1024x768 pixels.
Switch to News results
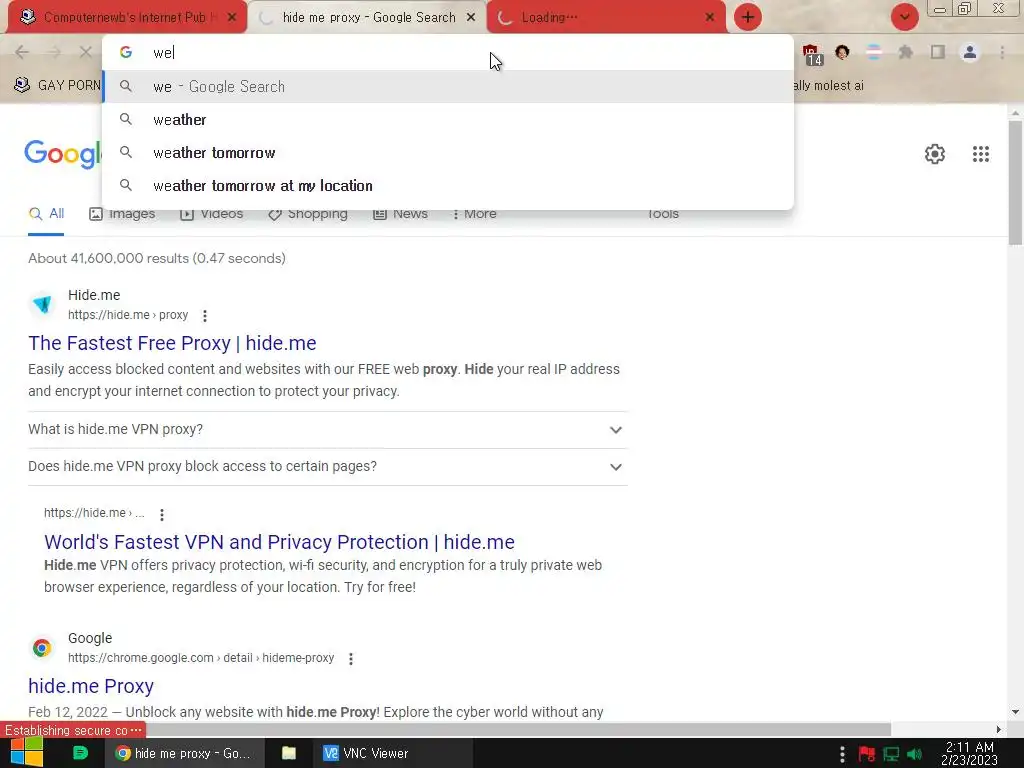[400, 214]
